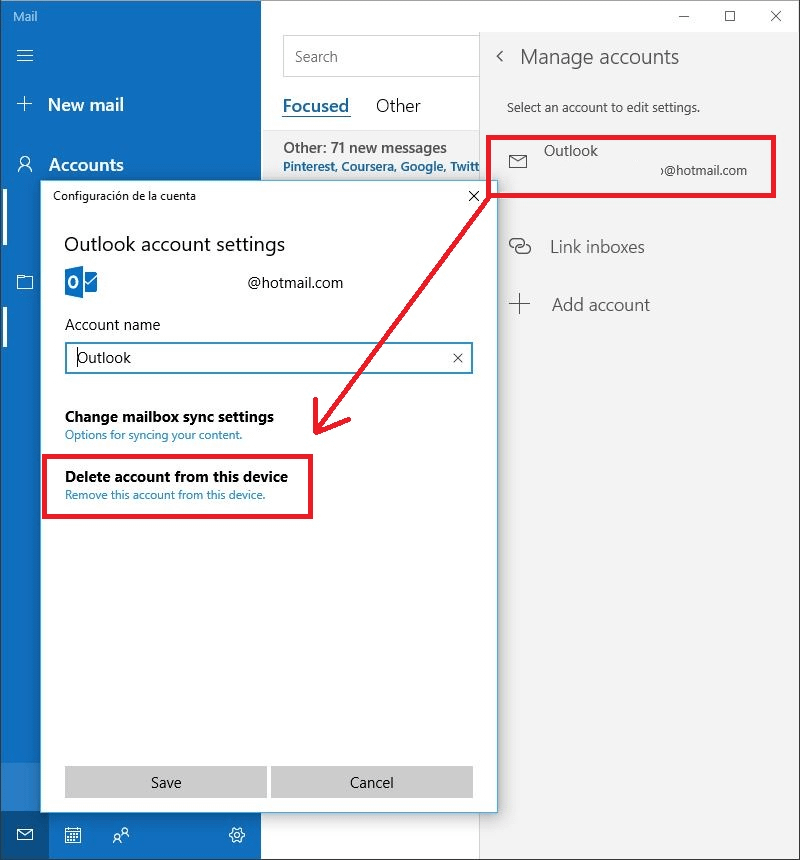Expand the hamburger navigation menu
This screenshot has height=860, width=800.
coord(24,55)
